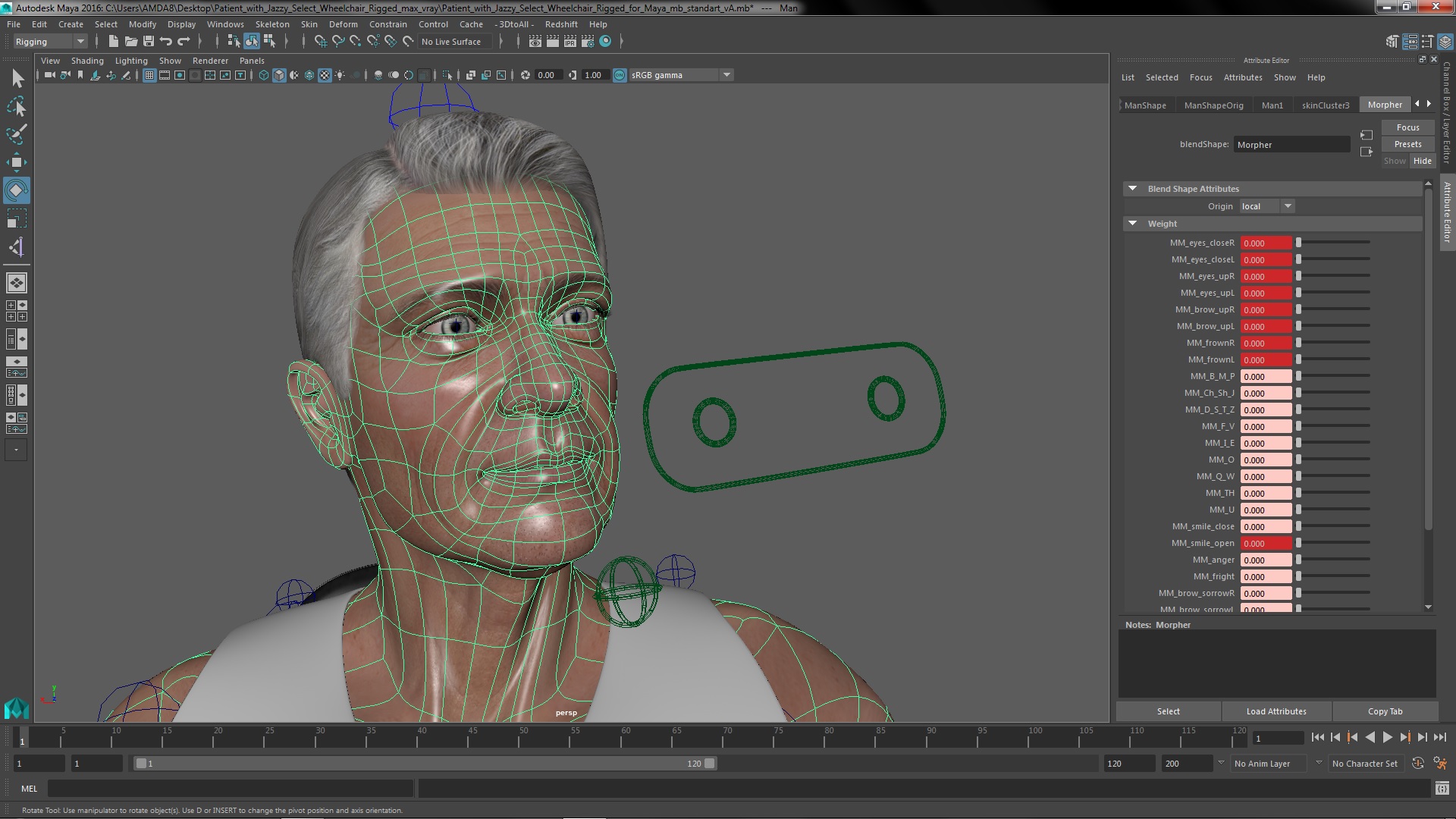Open the Render View clapboard icon
The height and width of the screenshot is (819, 1456).
pos(535,42)
